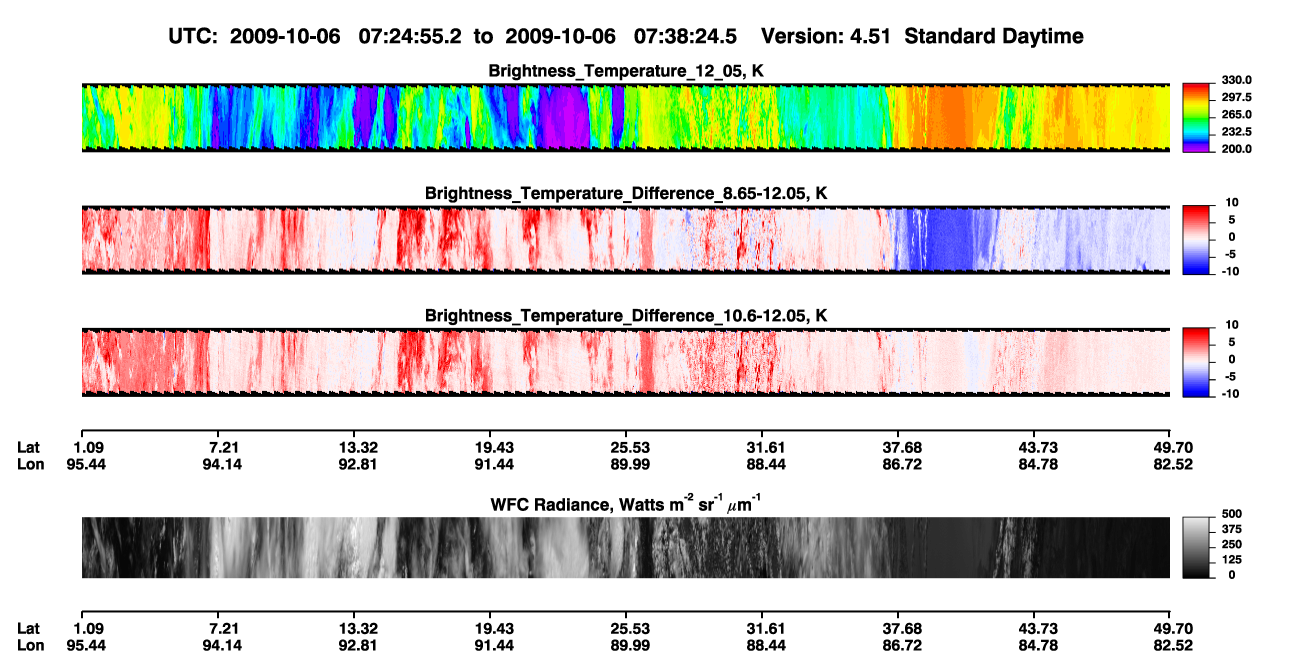1300x667 pixels.
Task: Click the Brightness Temperature 12.05 image strip
Action: coord(625,118)
